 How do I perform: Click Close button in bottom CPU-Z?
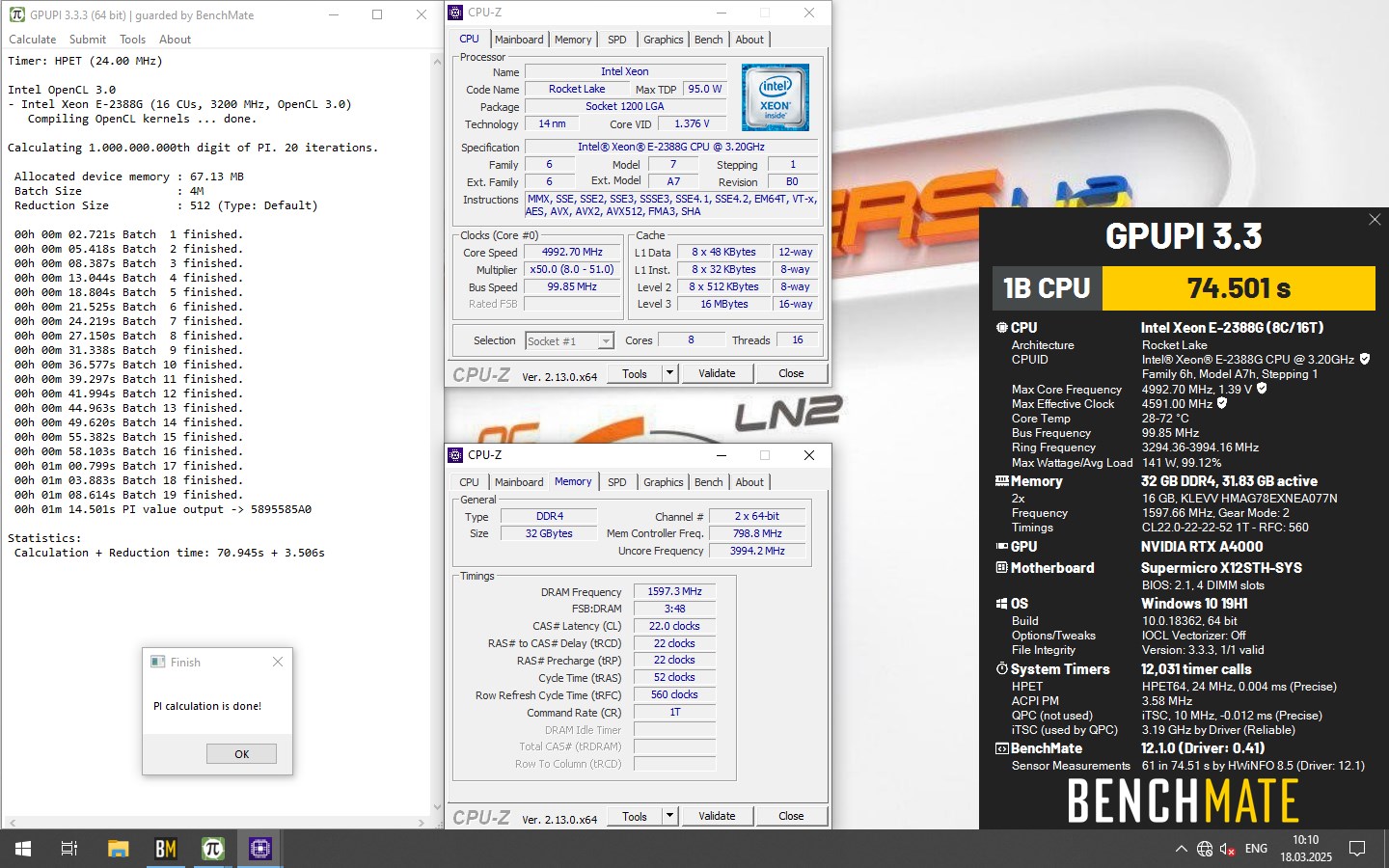791,816
